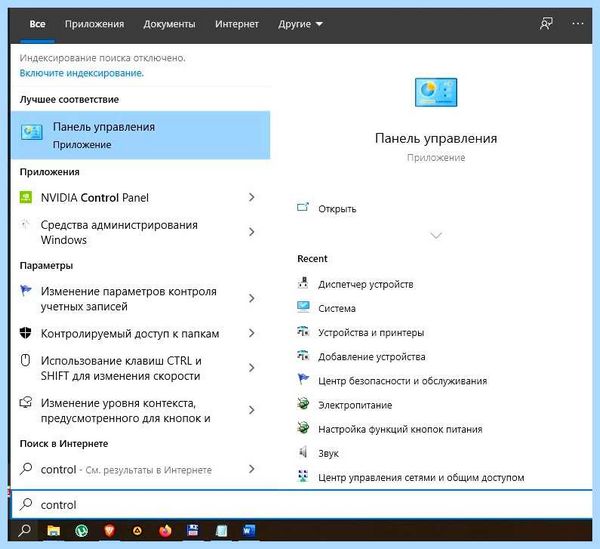
Task: Switch to the Интернет tab
Action: [237, 24]
